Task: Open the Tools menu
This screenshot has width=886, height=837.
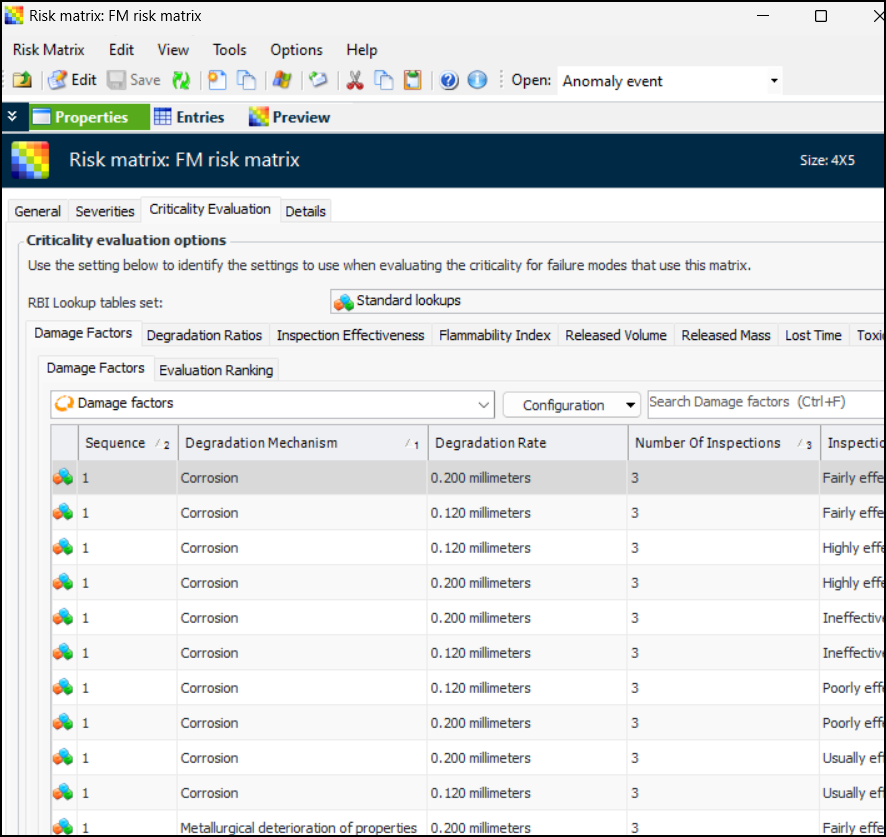Action: click(x=229, y=50)
